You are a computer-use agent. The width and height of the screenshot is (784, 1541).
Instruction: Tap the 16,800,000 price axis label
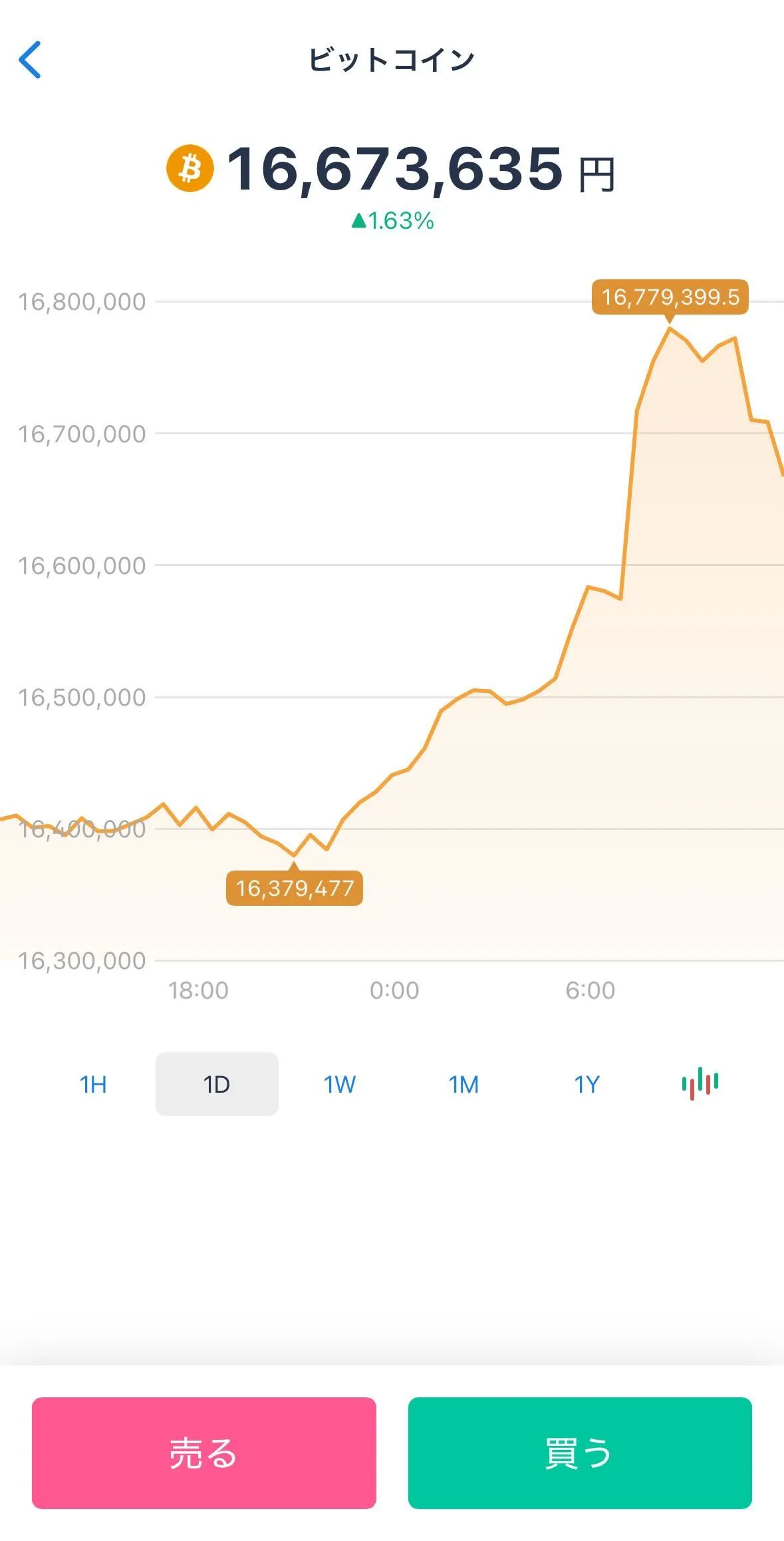[82, 302]
